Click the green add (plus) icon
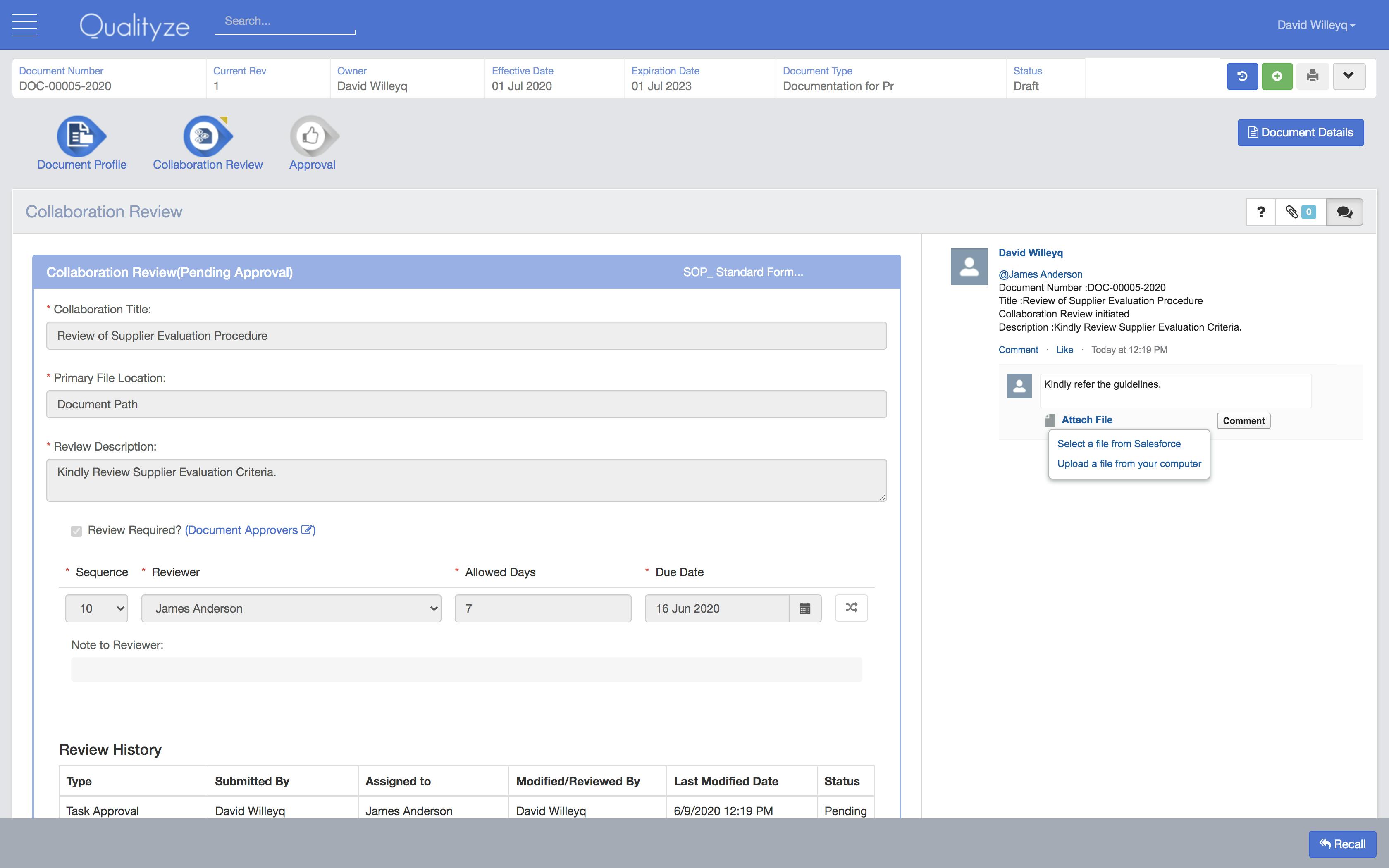Viewport: 1389px width, 868px height. 1277,76
